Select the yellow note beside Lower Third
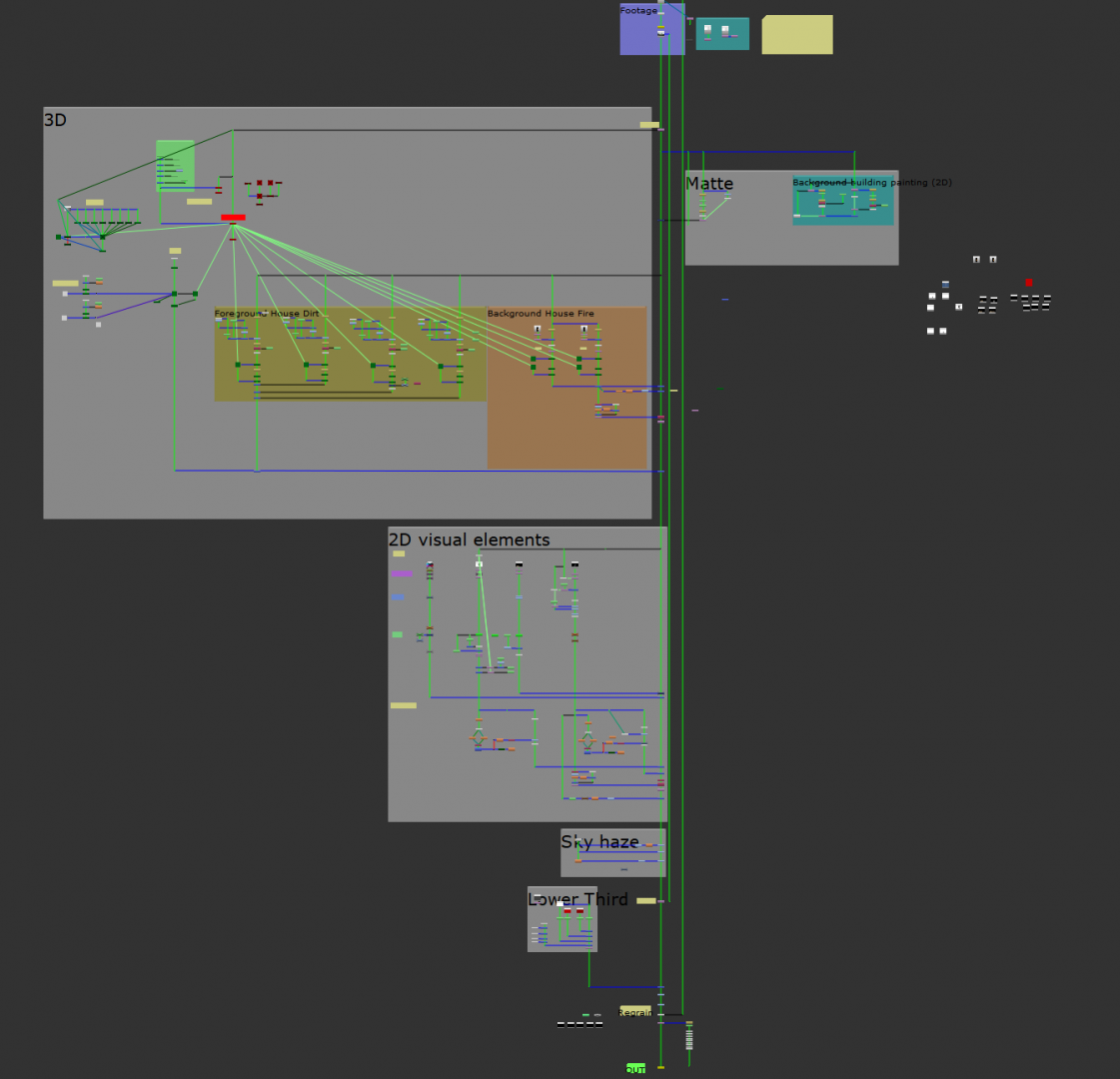 (x=646, y=900)
